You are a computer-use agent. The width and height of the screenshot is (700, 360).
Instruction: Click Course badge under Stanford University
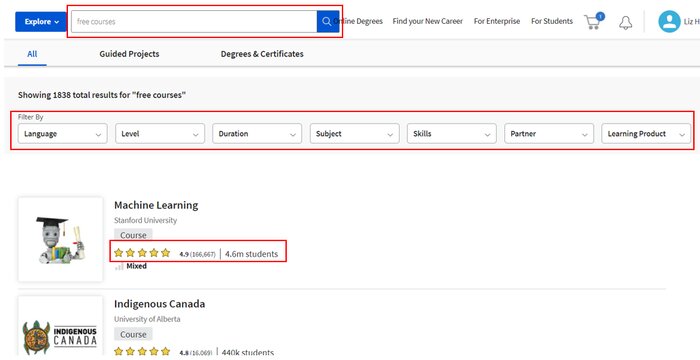pyautogui.click(x=133, y=235)
